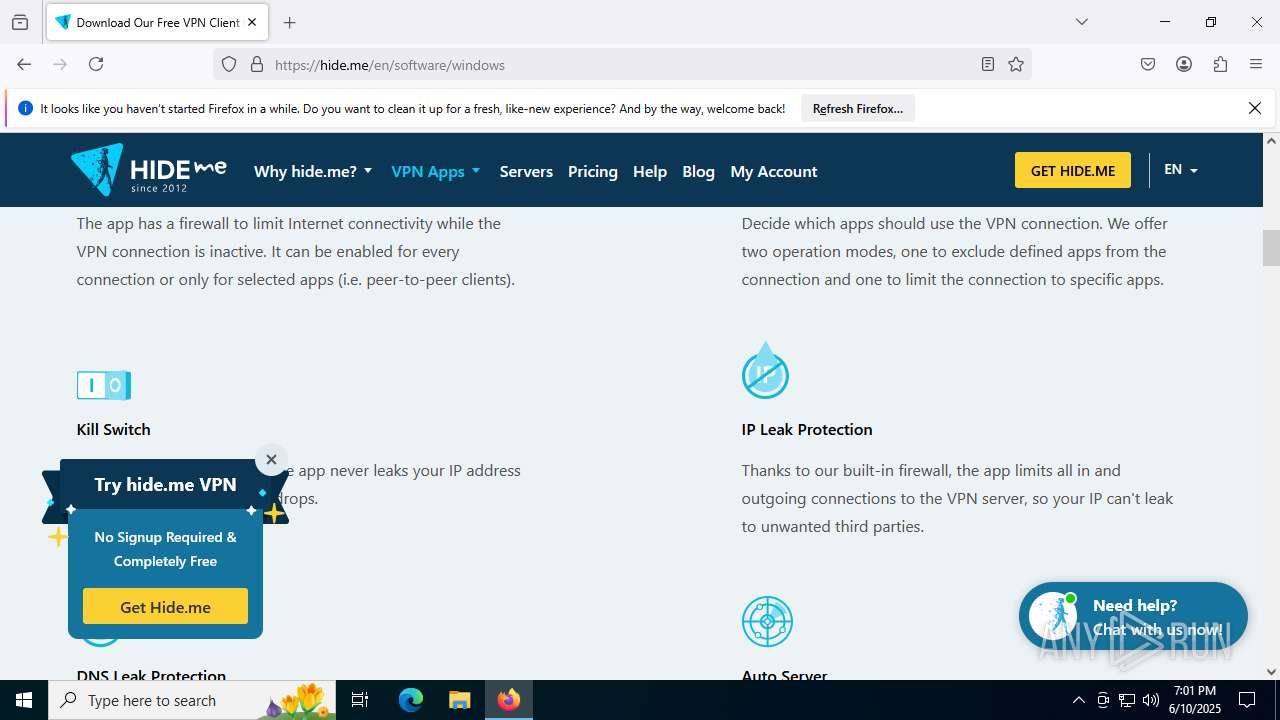Image resolution: width=1280 pixels, height=720 pixels.
Task: Click the hide.me logo in the header
Action: [x=149, y=170]
